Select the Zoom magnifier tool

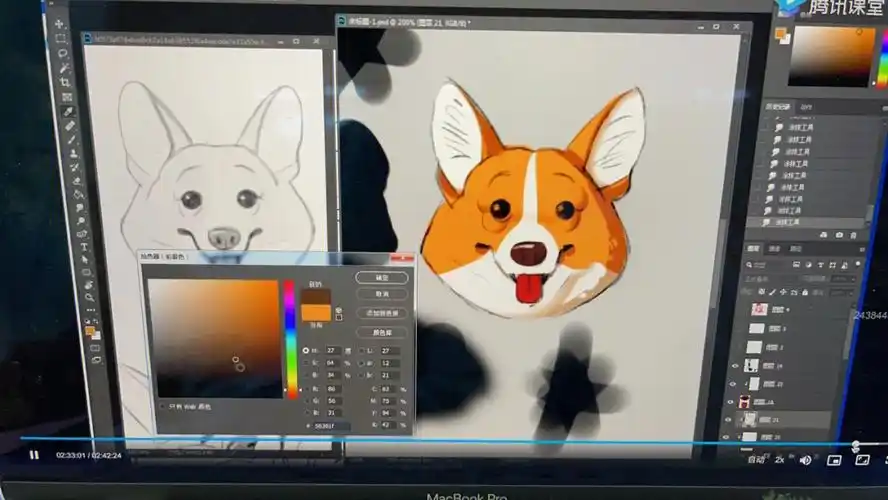89,297
